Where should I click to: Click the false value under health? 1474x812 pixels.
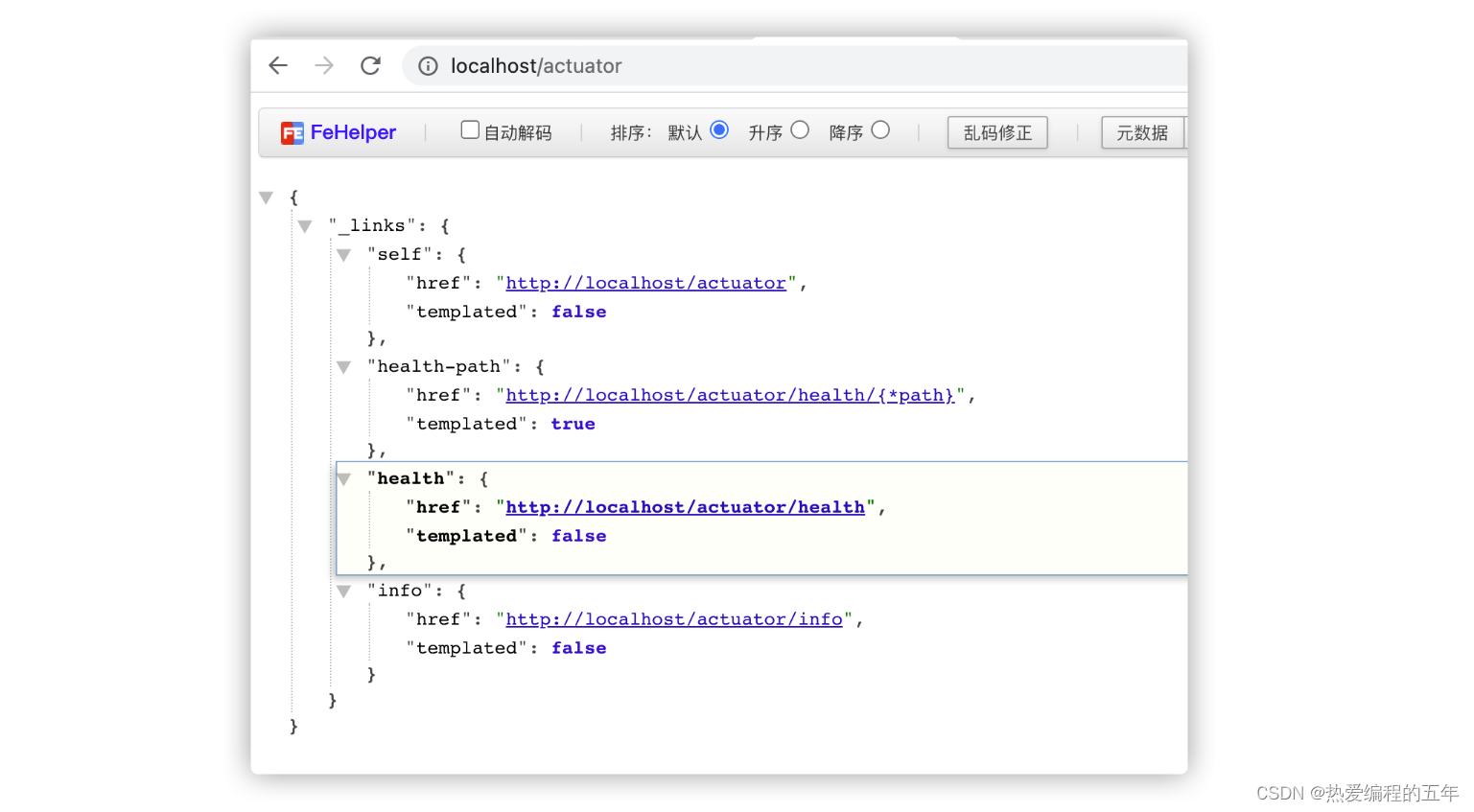click(578, 536)
